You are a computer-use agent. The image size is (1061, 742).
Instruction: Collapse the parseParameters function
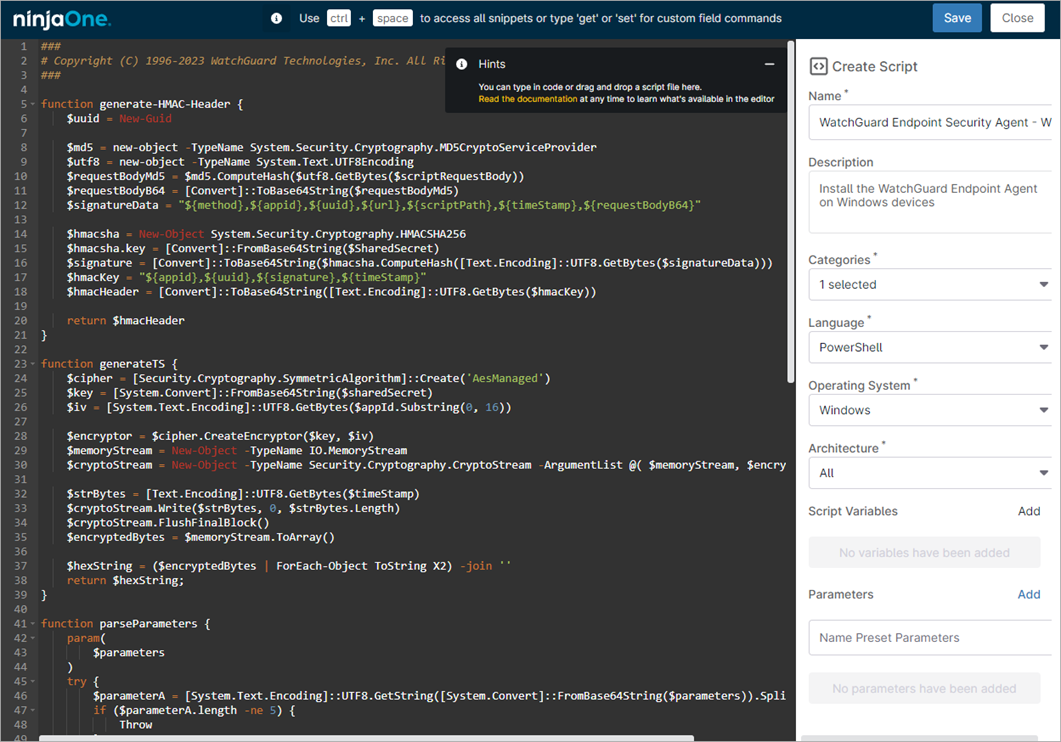30,623
